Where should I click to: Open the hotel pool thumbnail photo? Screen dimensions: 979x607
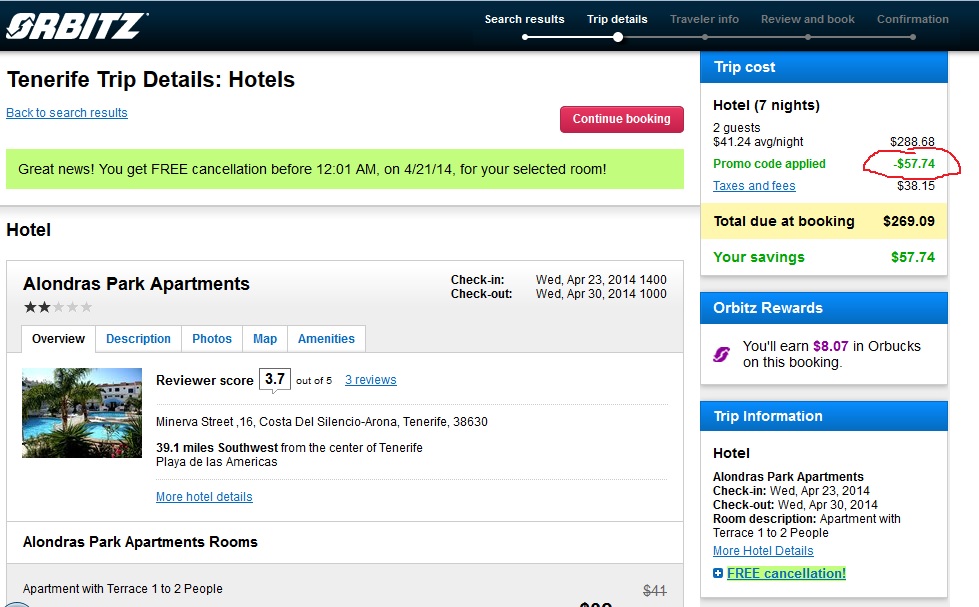coord(82,413)
